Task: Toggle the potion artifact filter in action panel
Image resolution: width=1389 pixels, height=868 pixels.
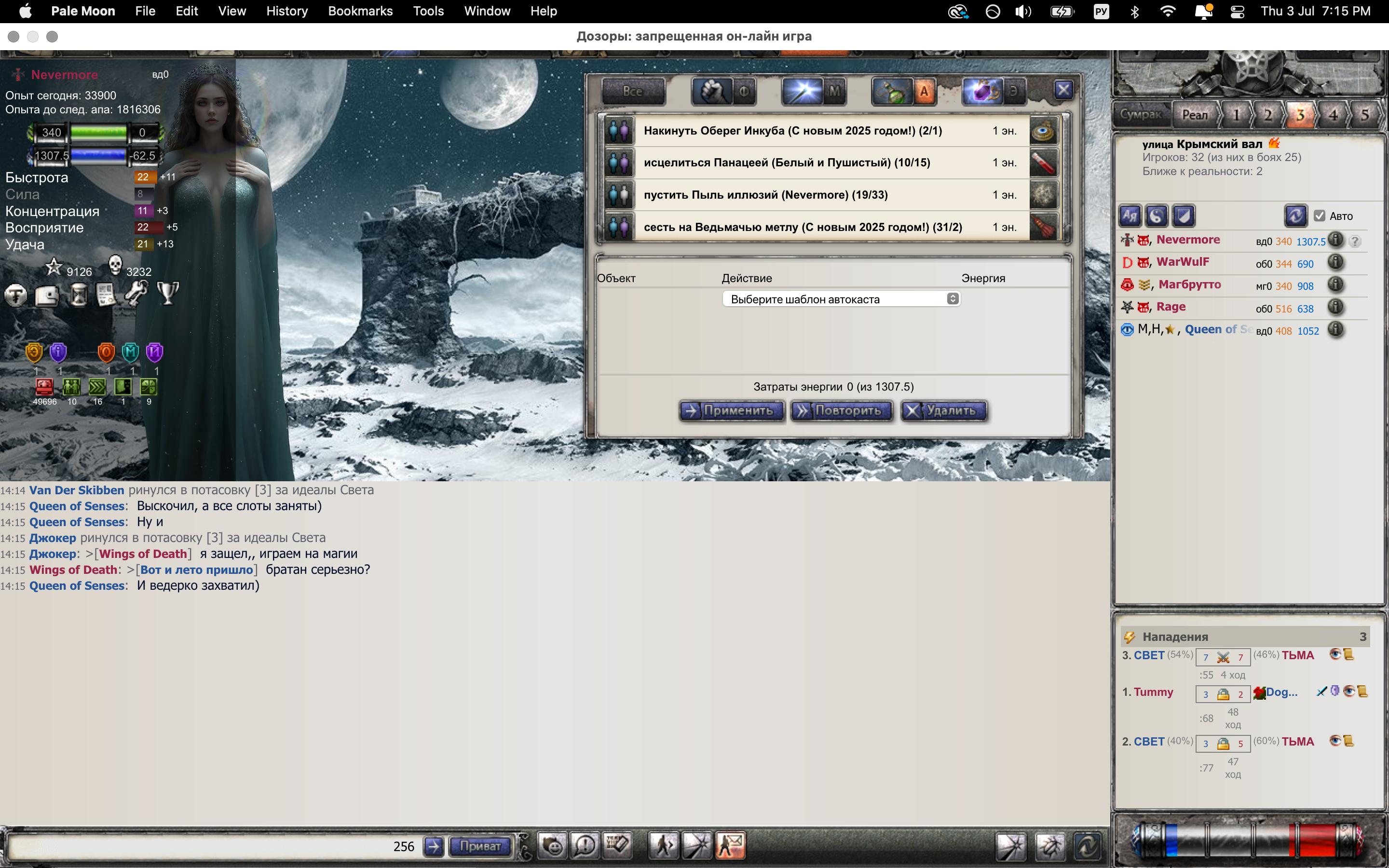Action: tap(892, 91)
